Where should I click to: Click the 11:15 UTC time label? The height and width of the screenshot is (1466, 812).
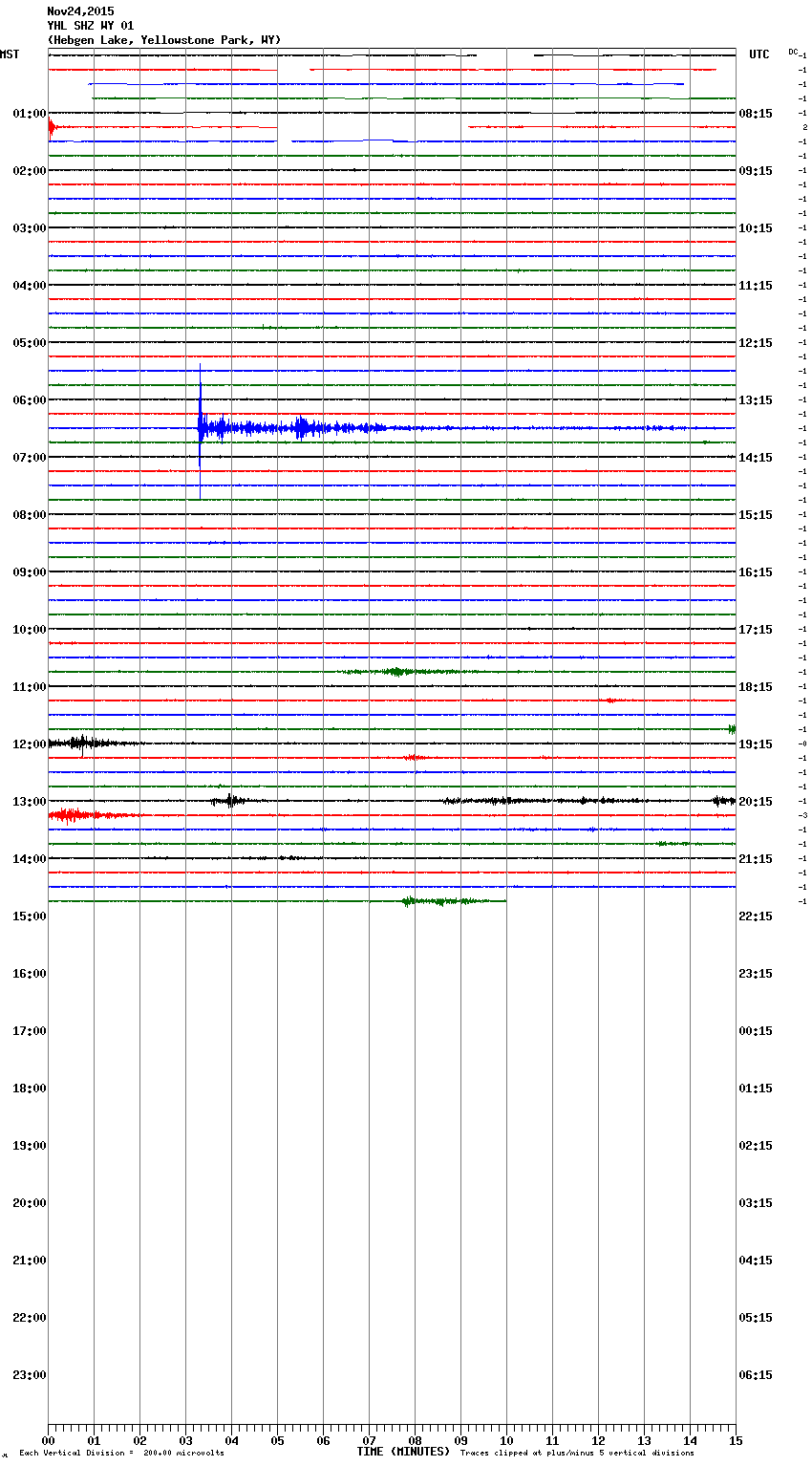pos(756,286)
